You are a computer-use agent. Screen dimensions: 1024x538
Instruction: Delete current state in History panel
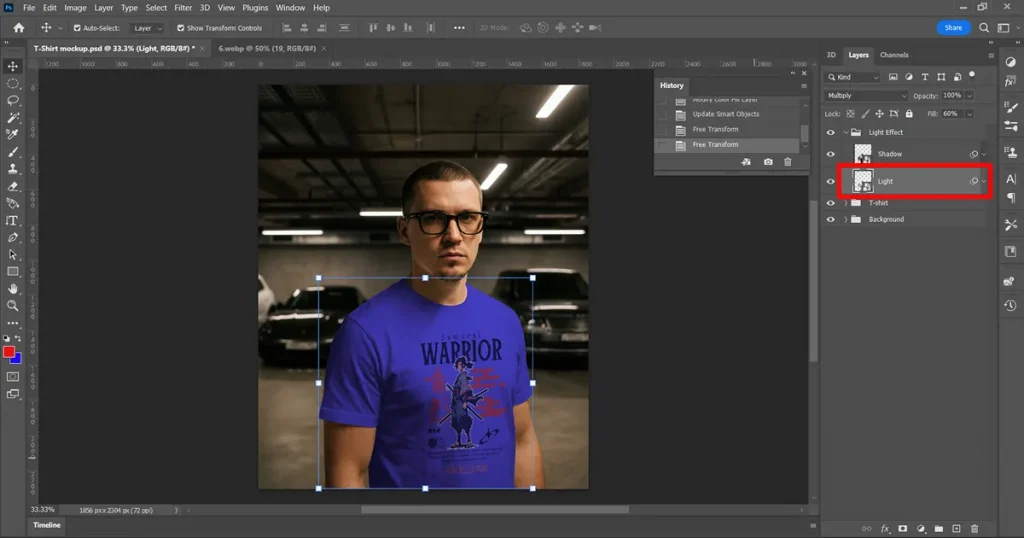(788, 162)
